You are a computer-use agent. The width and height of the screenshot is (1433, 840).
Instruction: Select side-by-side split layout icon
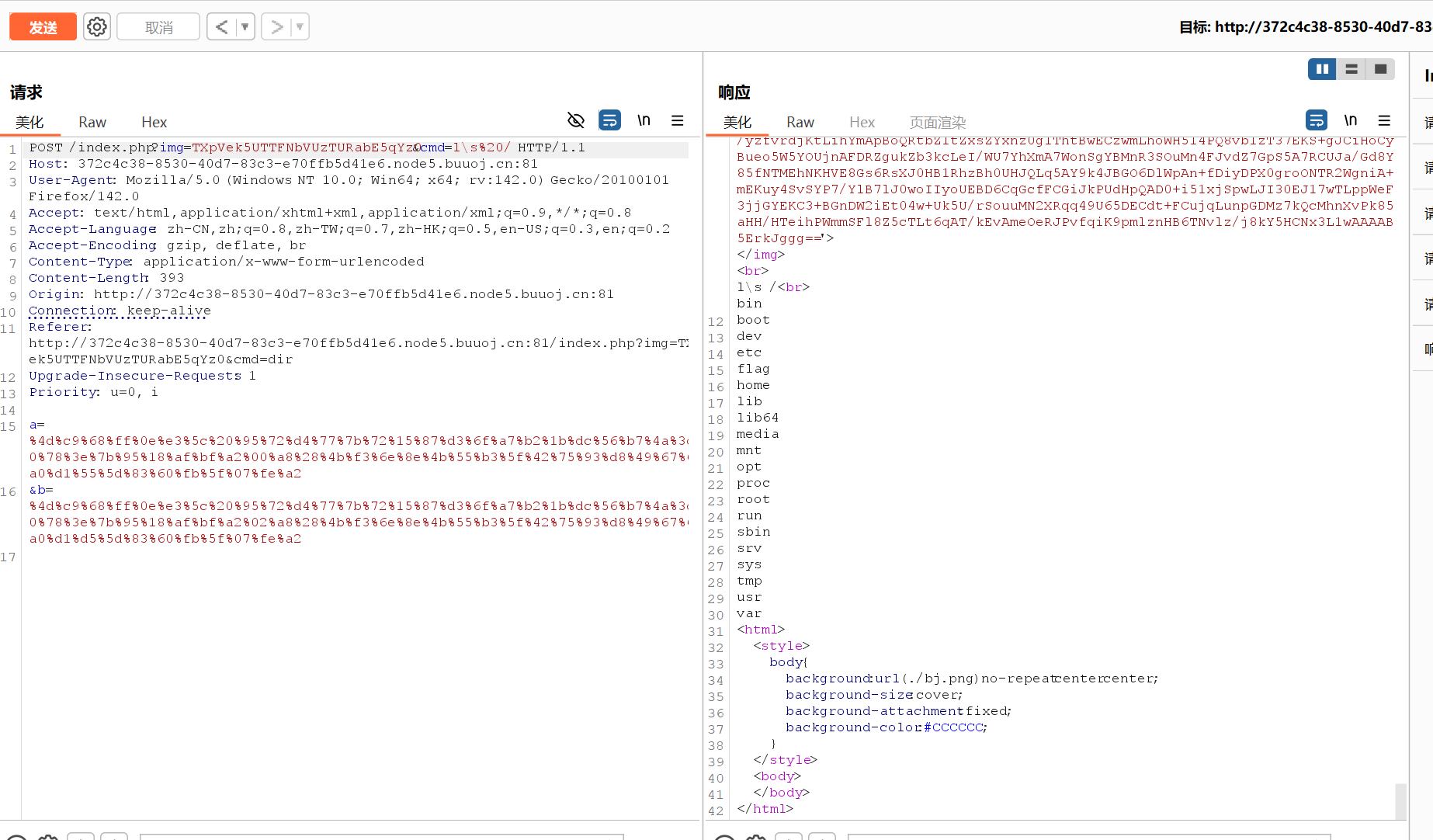[1322, 69]
